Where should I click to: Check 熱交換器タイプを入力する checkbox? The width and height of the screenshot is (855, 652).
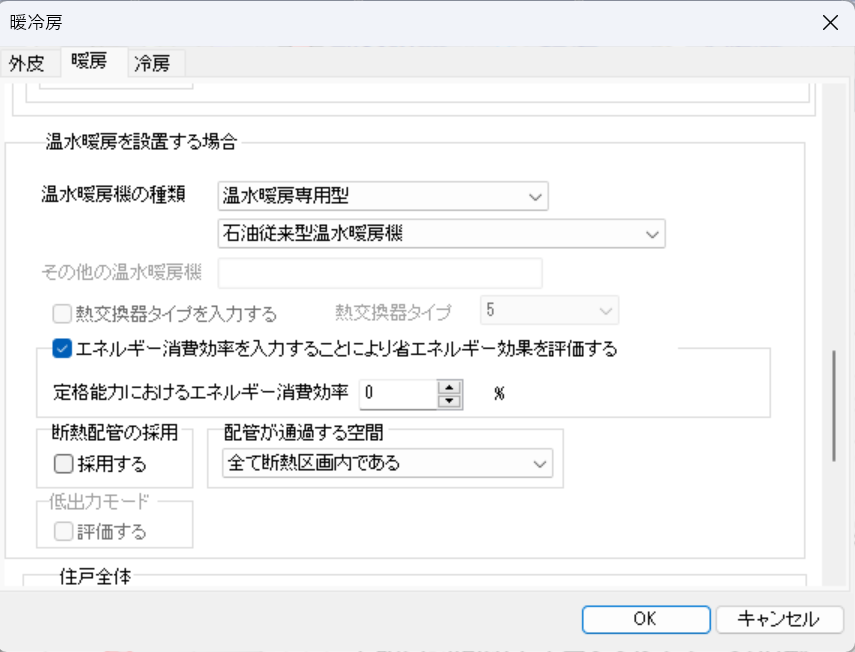pos(62,313)
